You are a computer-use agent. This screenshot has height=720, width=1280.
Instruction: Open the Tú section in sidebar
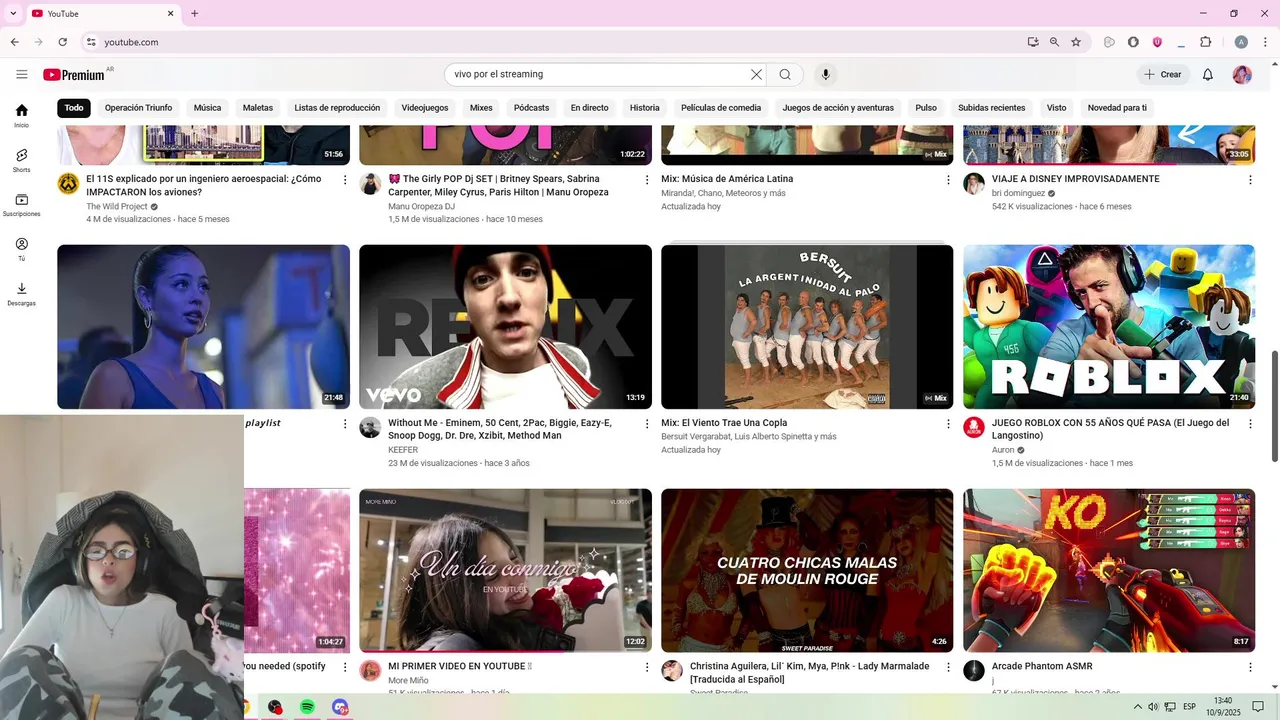[22, 249]
